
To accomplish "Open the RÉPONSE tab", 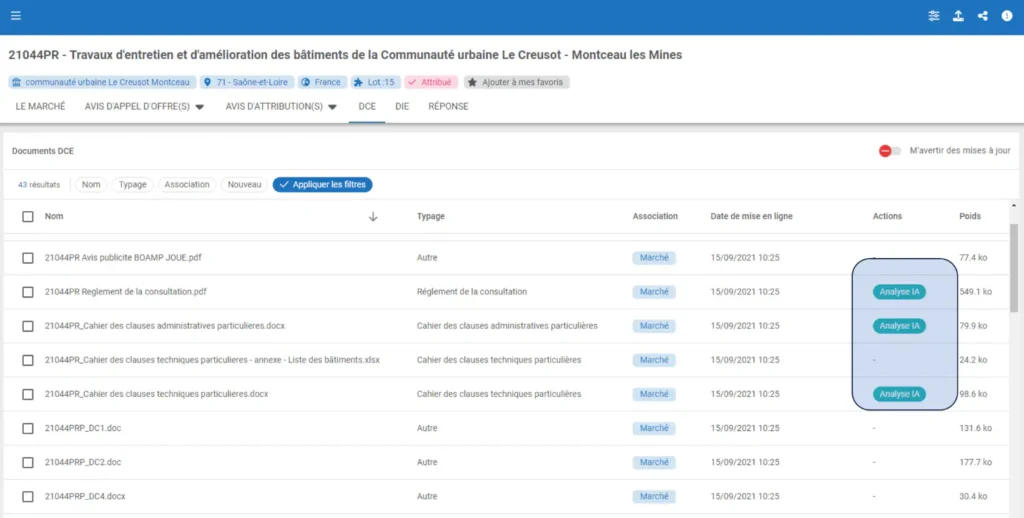I will 448,106.
